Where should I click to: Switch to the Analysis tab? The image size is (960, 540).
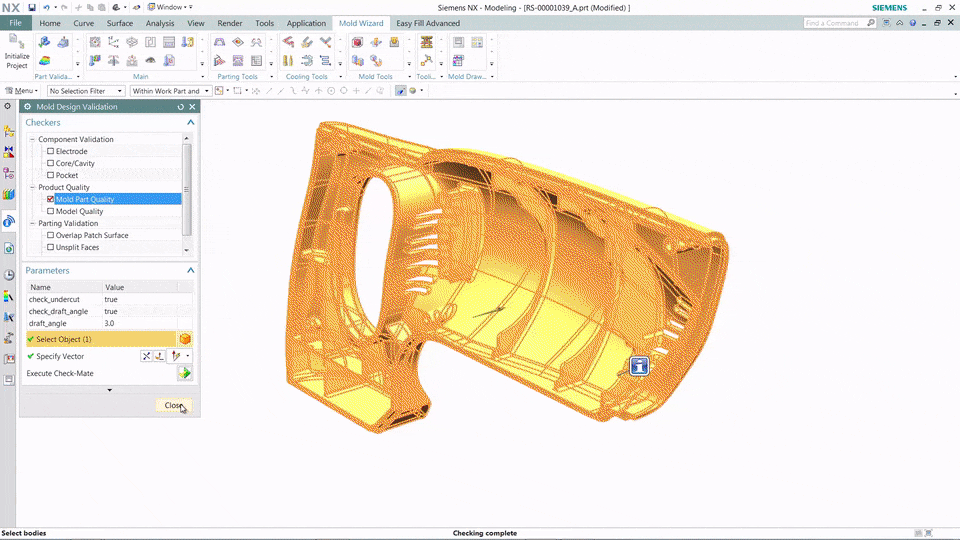coord(160,23)
